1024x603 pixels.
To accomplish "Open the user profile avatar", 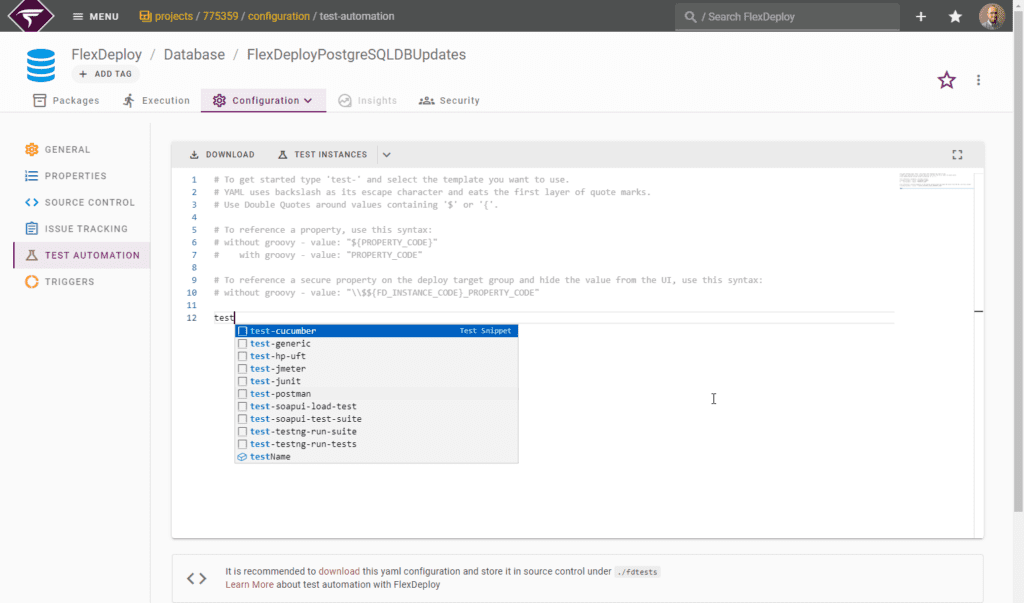I will click(991, 16).
